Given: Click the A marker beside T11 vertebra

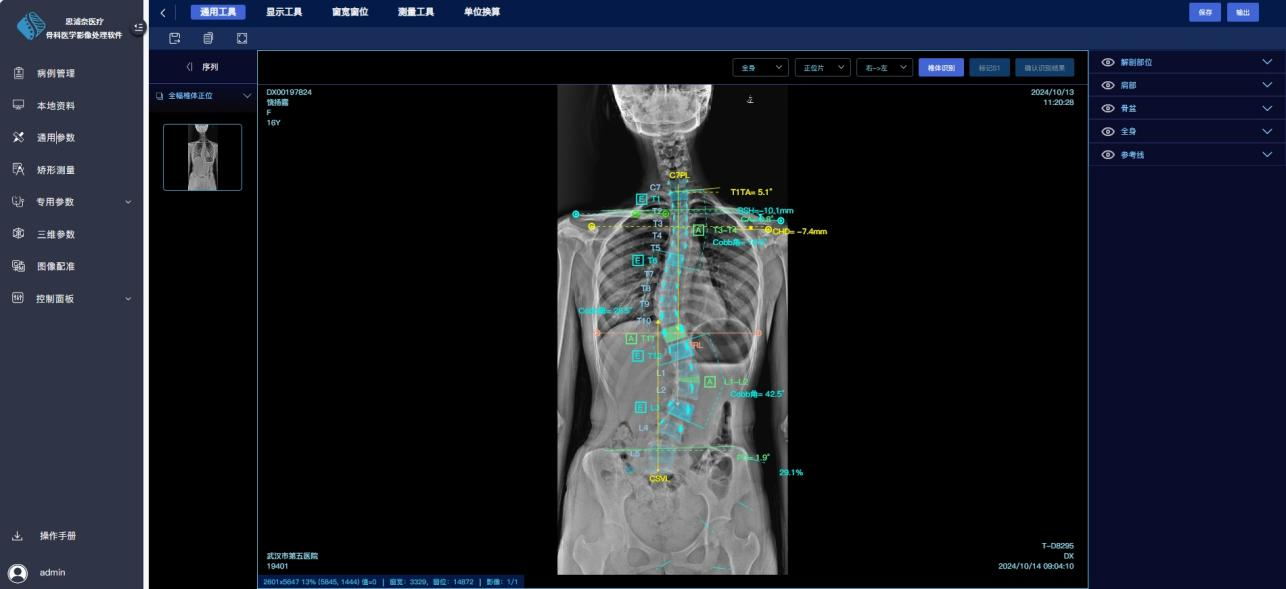Looking at the screenshot, I should coord(631,339).
